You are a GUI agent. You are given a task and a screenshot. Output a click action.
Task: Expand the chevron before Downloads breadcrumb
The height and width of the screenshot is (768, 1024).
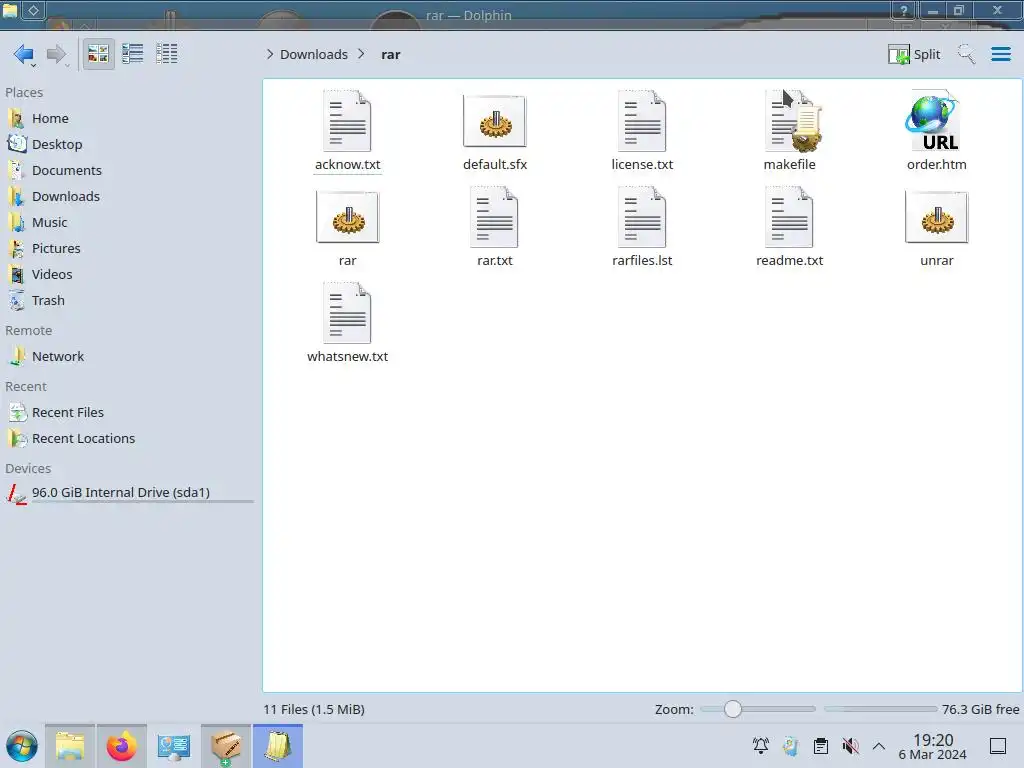click(270, 54)
